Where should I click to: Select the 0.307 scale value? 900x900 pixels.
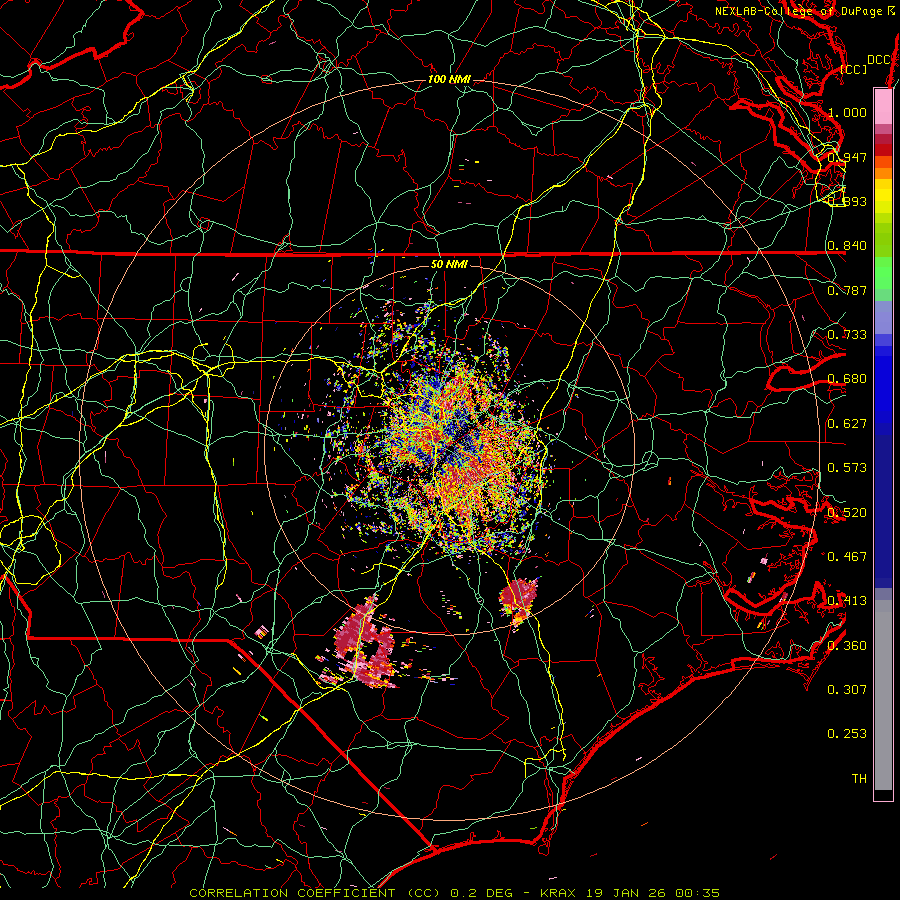point(847,690)
